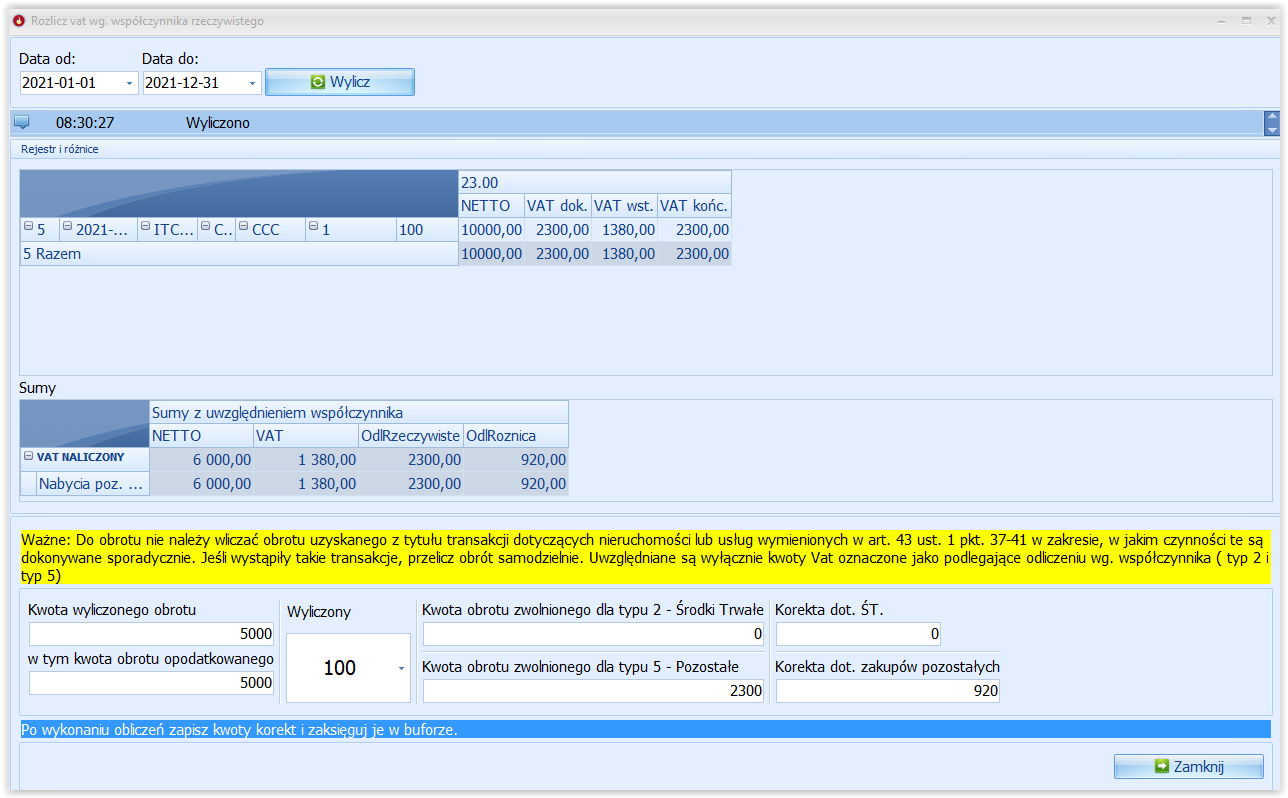Click the 920,00 cell in VAT NALICZONY row
Image resolution: width=1288 pixels, height=798 pixels.
pyautogui.click(x=516, y=459)
